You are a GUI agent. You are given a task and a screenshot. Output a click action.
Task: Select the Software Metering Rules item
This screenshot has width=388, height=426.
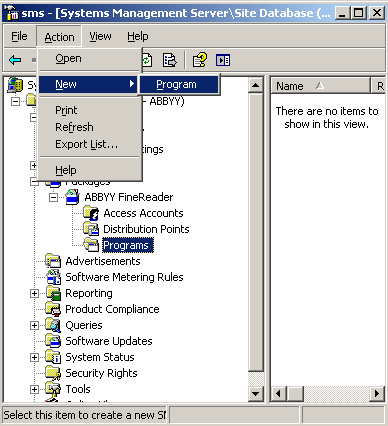(124, 277)
